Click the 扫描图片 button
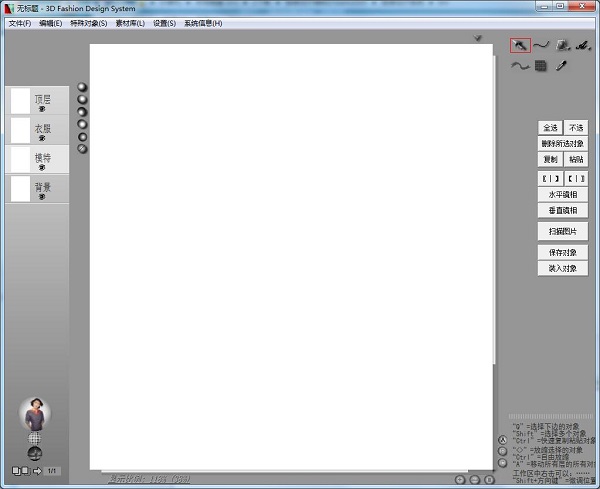This screenshot has height=489, width=600. click(x=562, y=231)
